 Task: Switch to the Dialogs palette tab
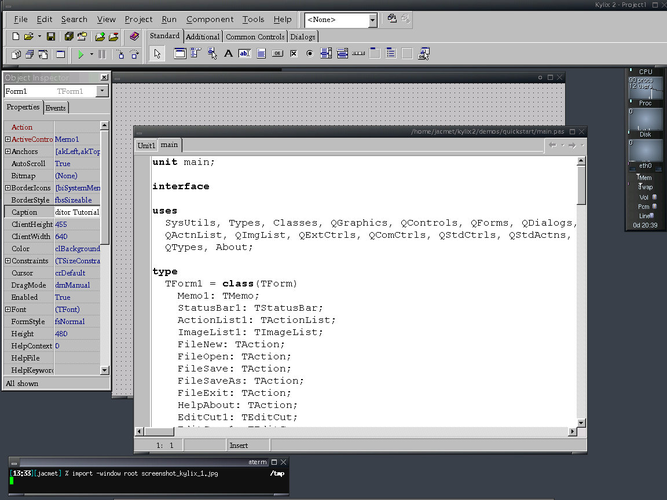point(303,37)
